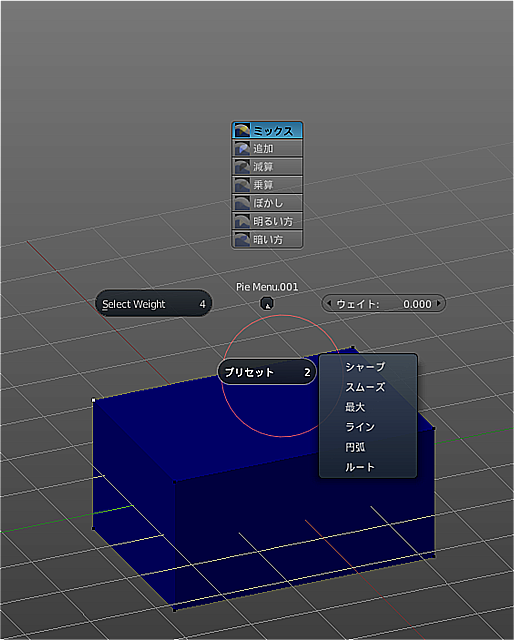Decrease ウェイト value with left arrow
The image size is (514, 640).
point(328,304)
